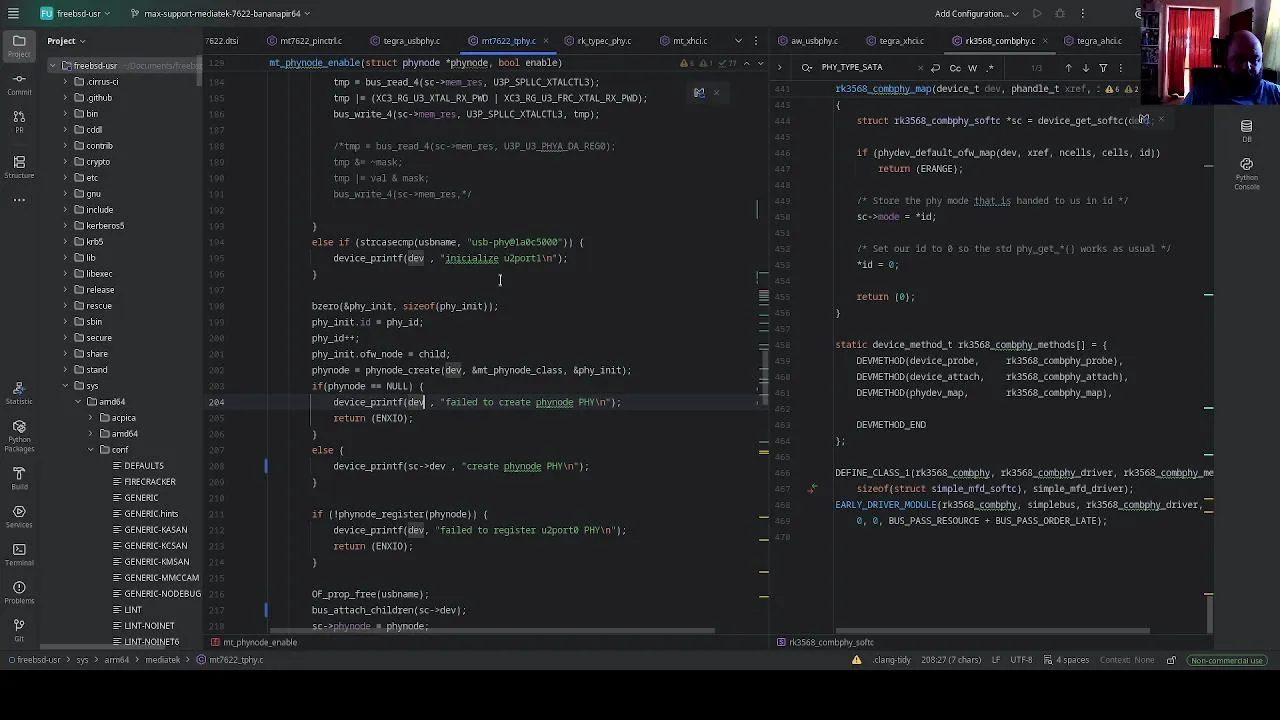1280x720 pixels.
Task: Open the DB database tool window
Action: click(1246, 130)
